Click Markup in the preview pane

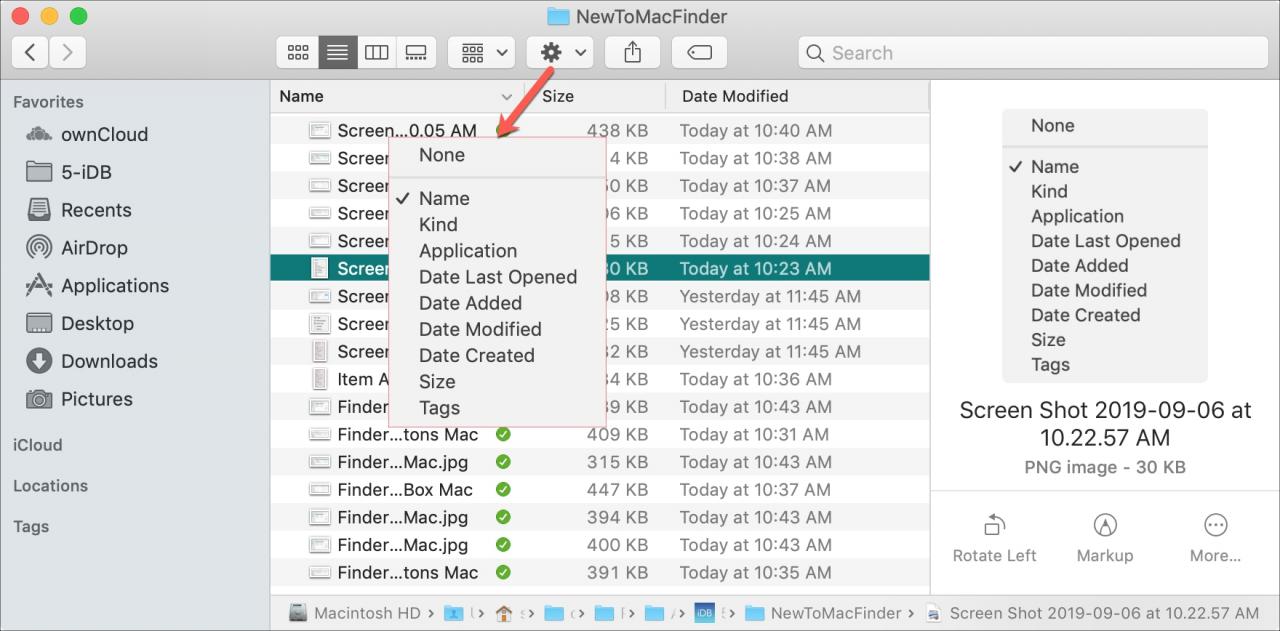[x=1104, y=539]
